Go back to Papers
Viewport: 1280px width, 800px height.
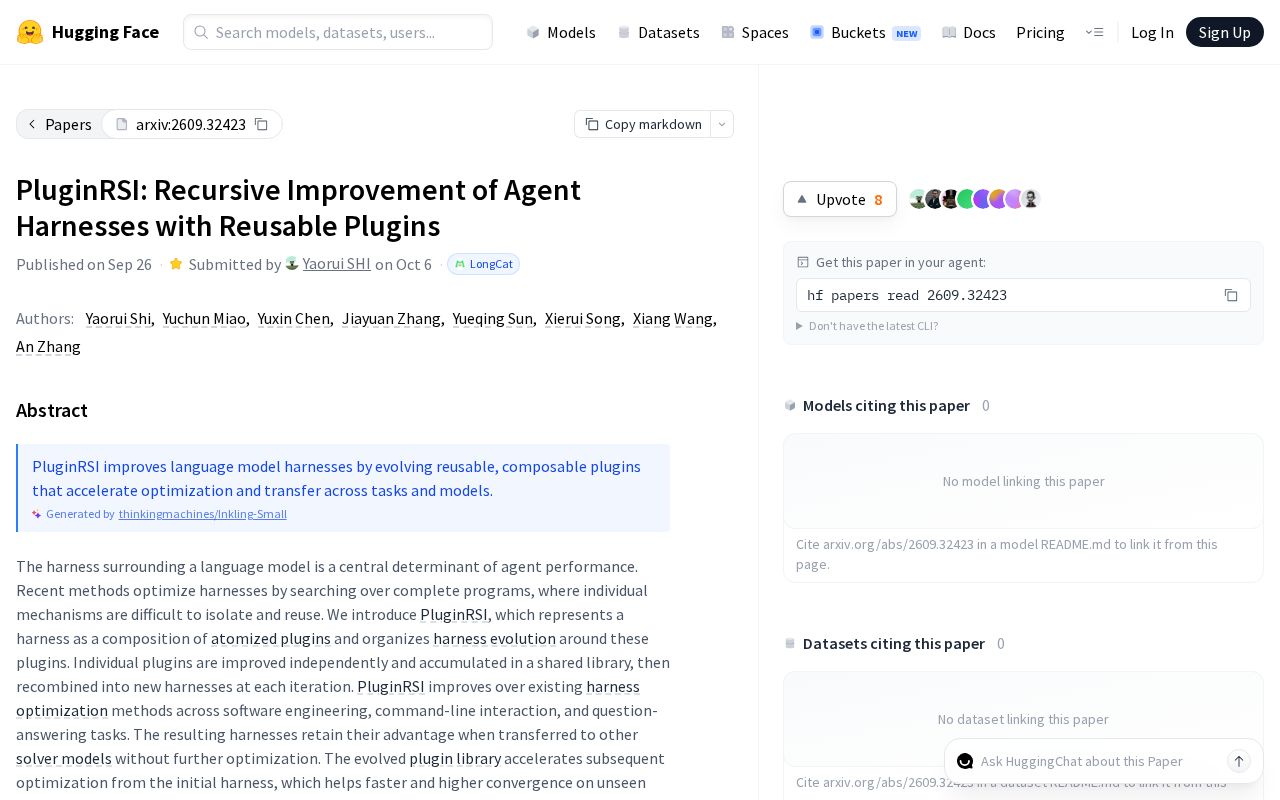(59, 124)
